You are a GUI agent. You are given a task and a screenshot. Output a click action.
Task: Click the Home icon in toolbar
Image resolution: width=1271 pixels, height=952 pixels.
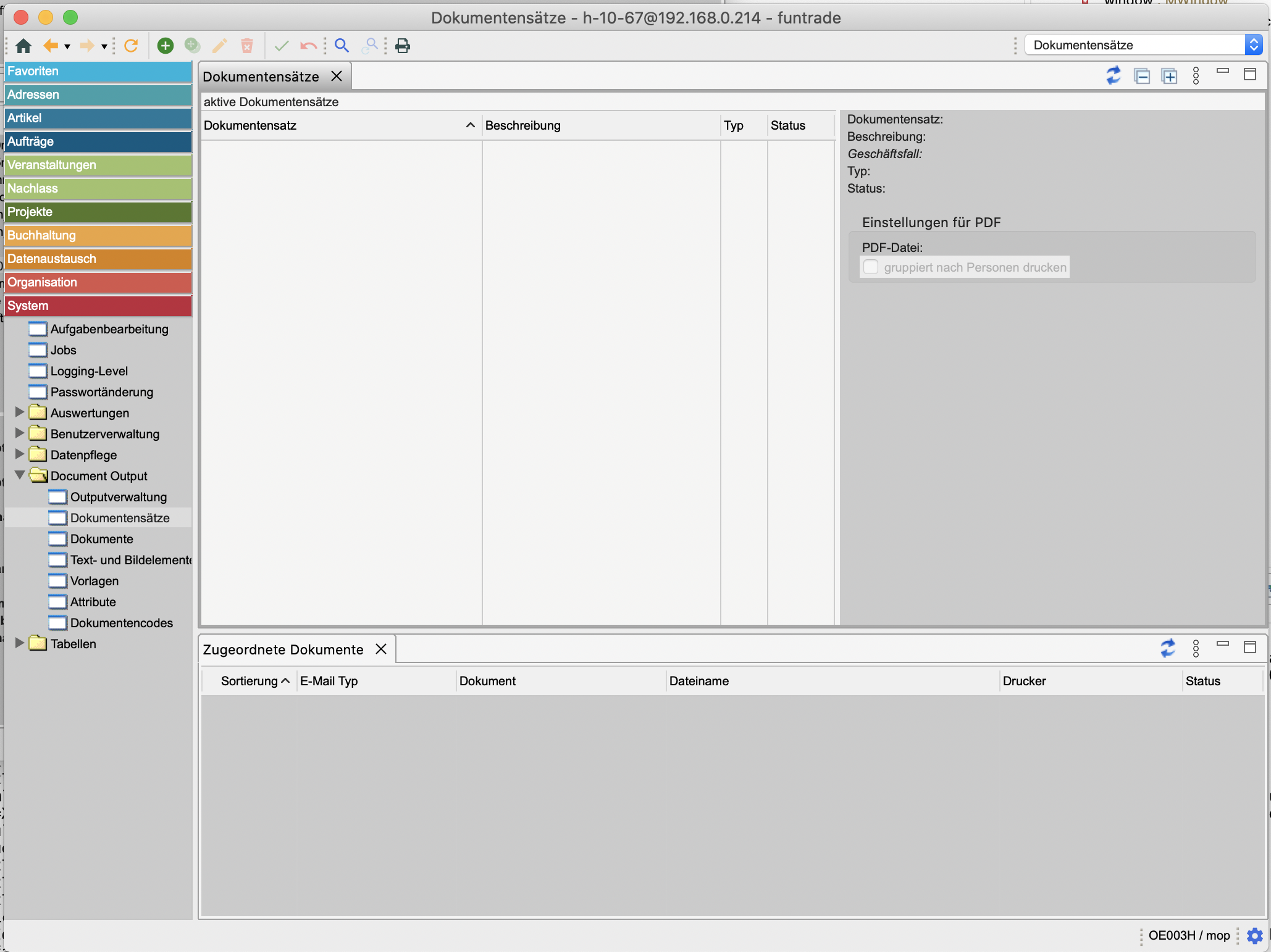coord(23,46)
